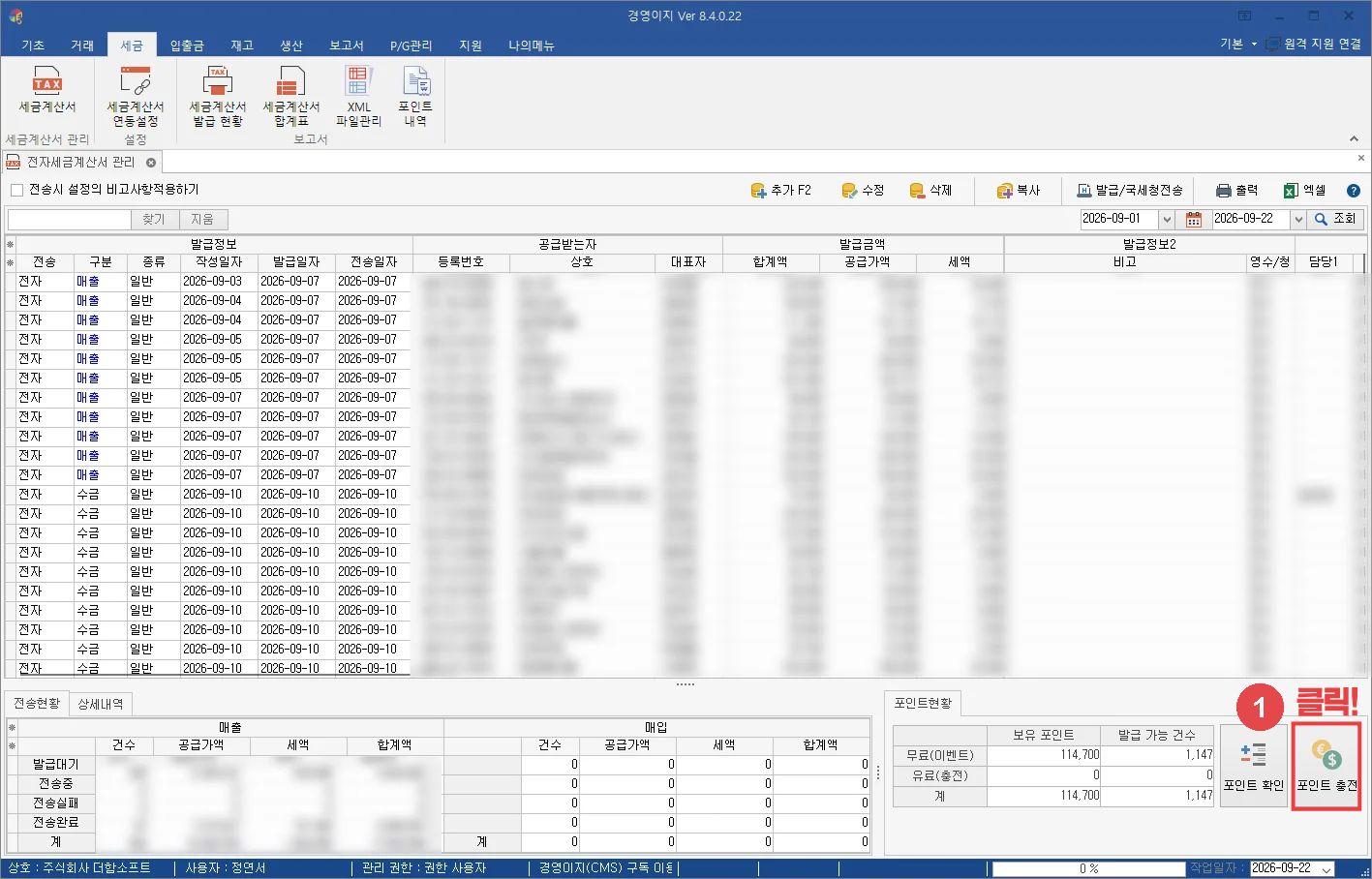Open 입출금 menu tab

coord(187,45)
